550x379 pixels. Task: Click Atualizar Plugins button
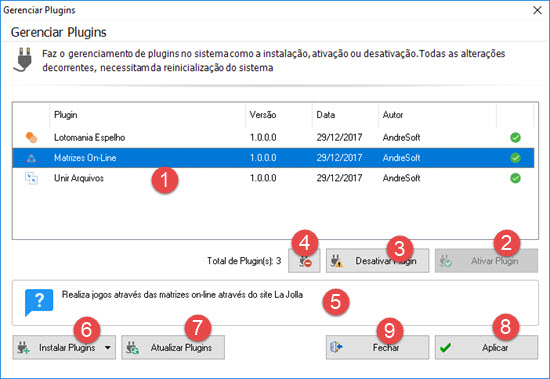[173, 347]
